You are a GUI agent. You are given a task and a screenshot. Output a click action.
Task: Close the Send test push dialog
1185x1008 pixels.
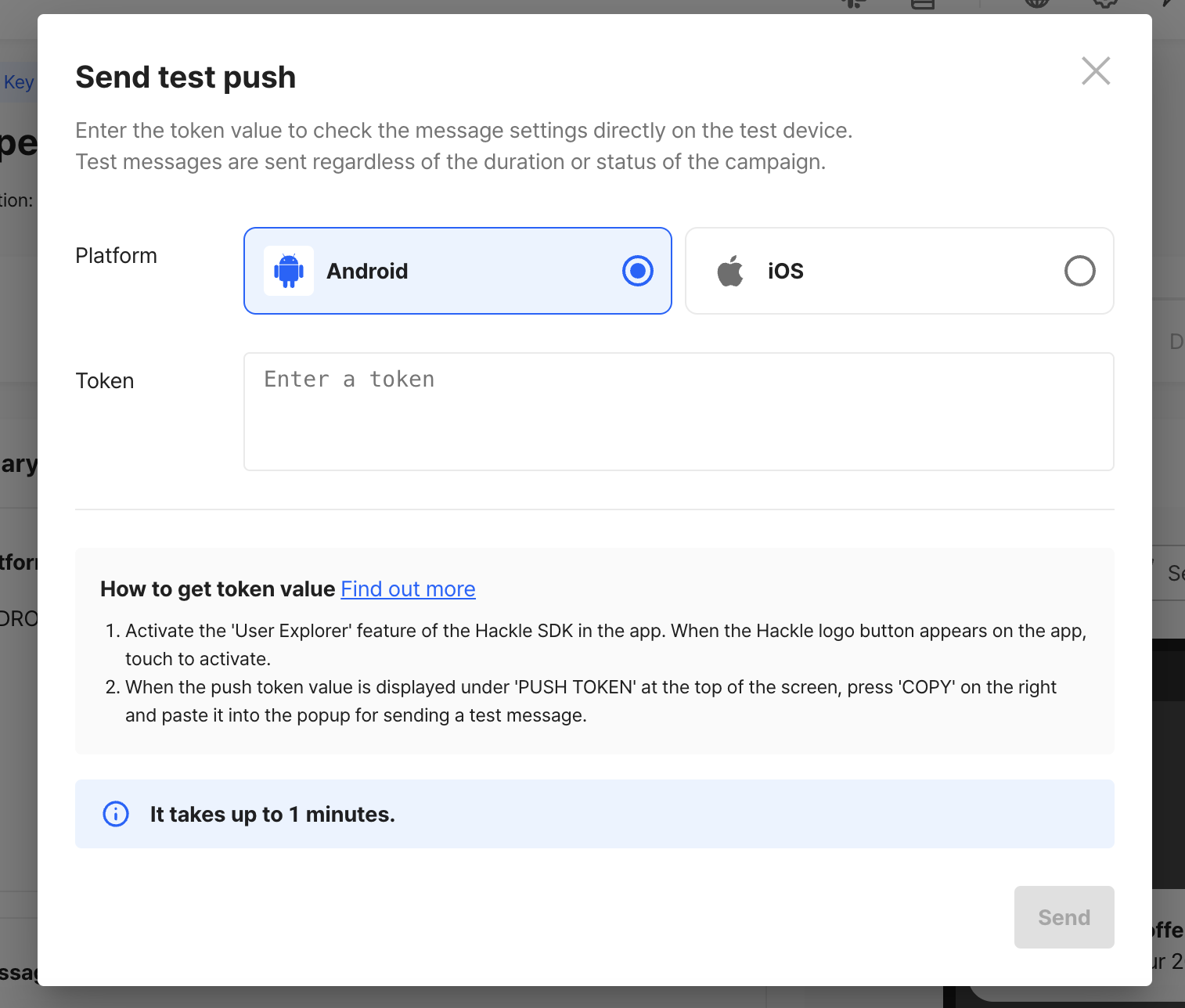coord(1096,71)
